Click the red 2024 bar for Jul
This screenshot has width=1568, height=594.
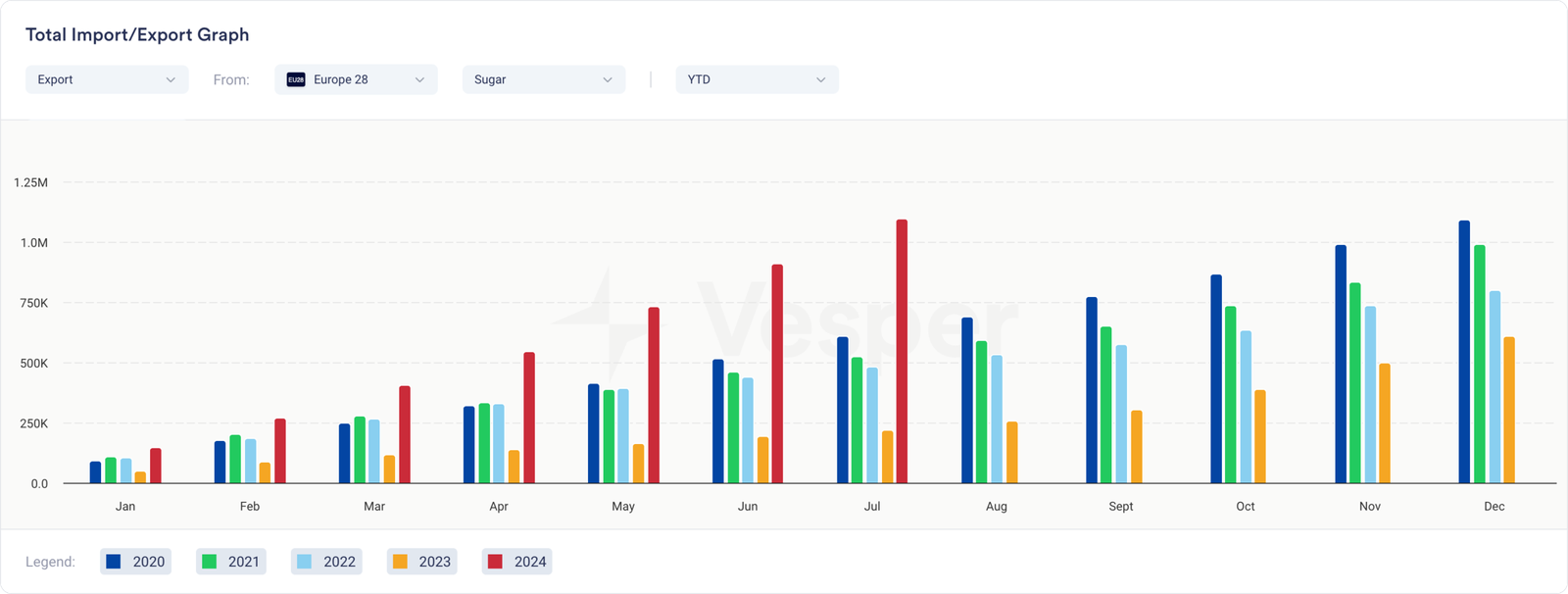tap(902, 351)
